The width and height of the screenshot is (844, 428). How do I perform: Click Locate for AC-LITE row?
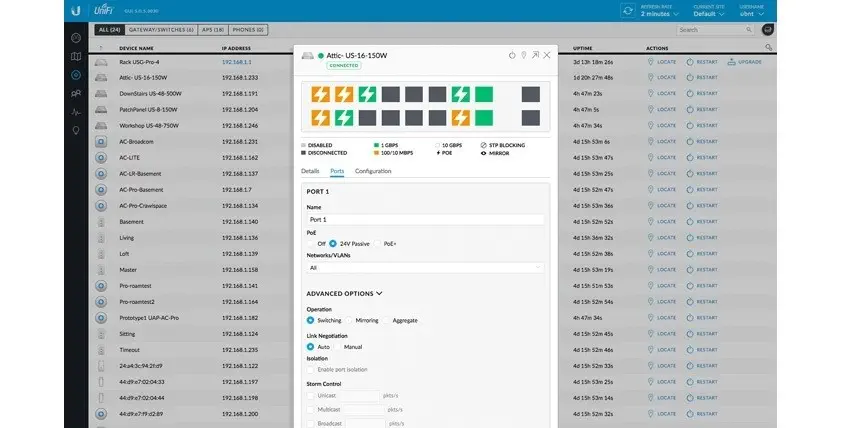[662, 157]
